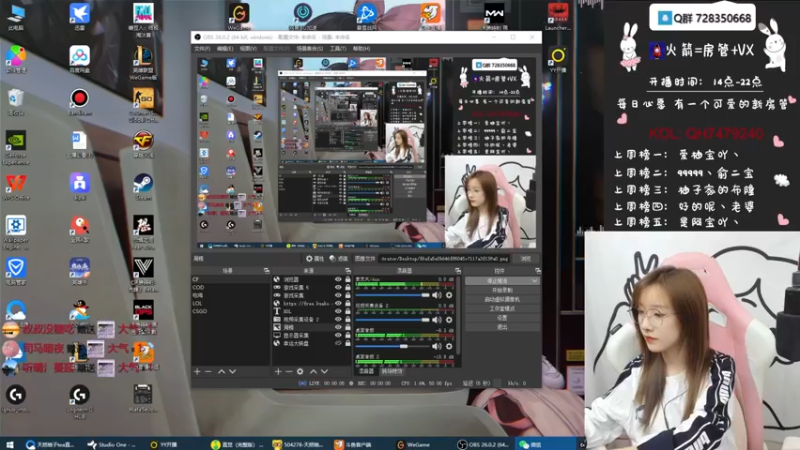
Task: Open WeGame in the taskbar
Action: tap(413, 444)
